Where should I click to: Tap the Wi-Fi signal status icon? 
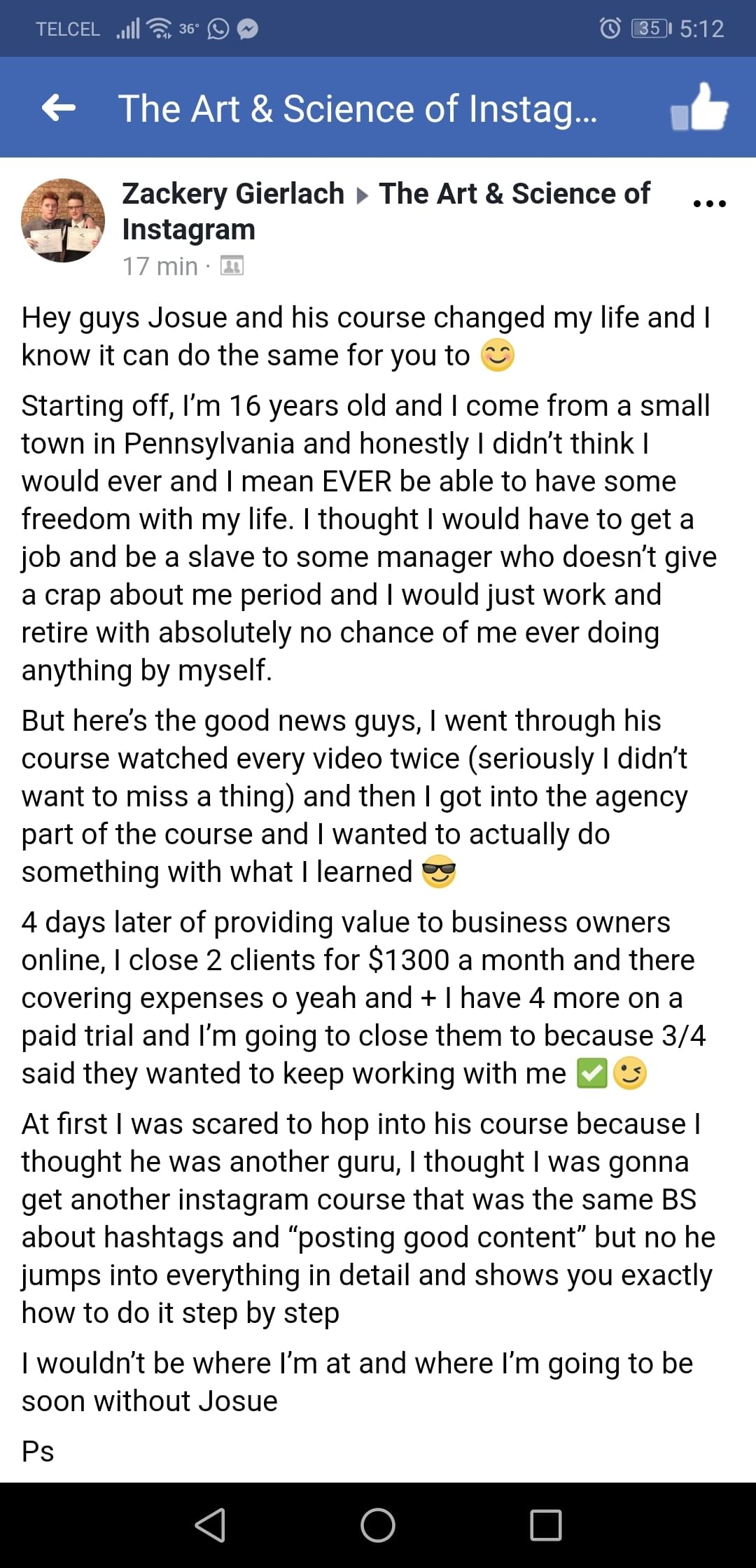pos(161,29)
